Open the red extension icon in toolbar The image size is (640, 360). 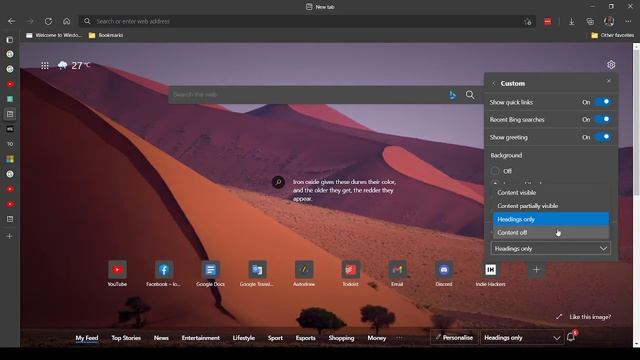pyautogui.click(x=548, y=22)
